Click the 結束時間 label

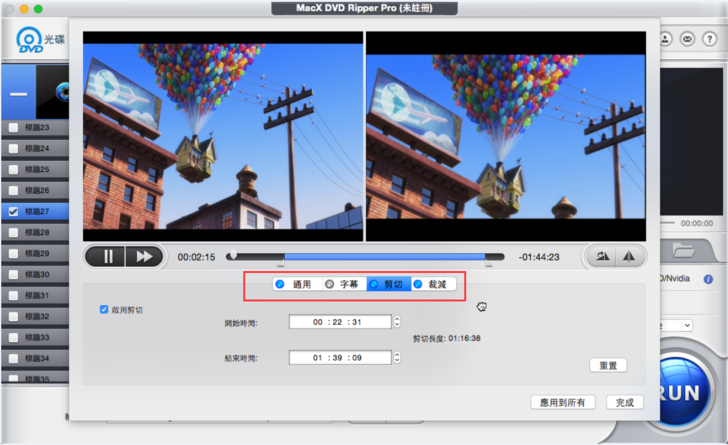(x=241, y=358)
